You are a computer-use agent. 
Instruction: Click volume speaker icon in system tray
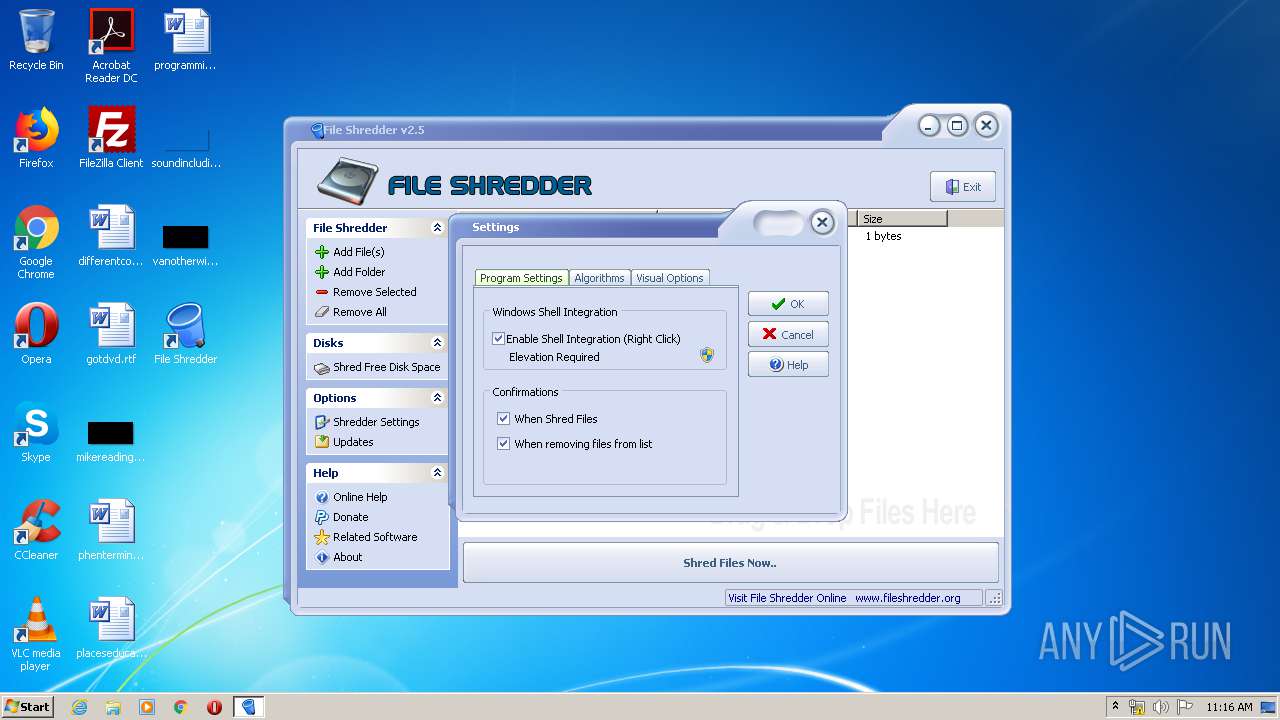pyautogui.click(x=1160, y=707)
